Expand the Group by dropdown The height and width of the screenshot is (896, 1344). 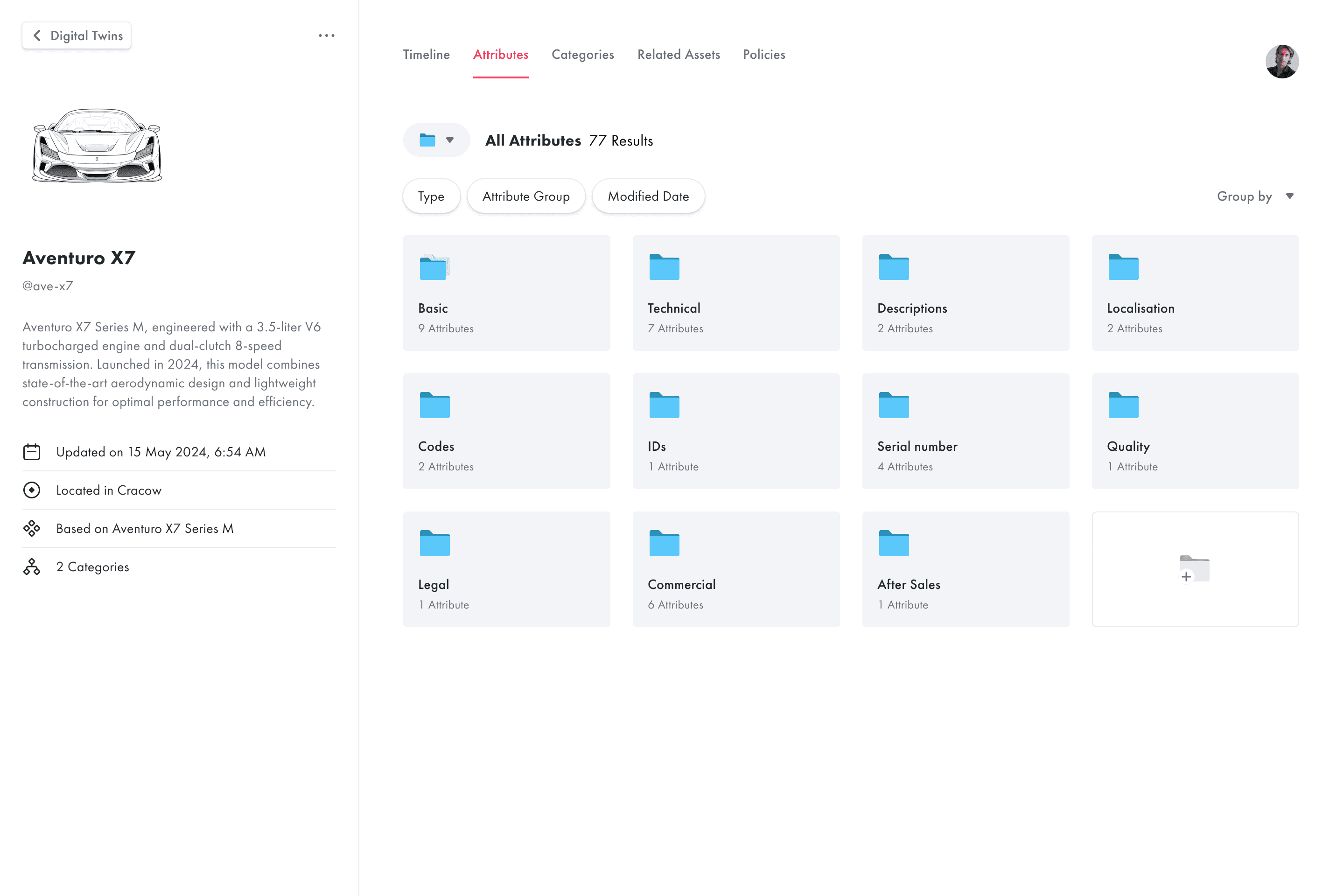tap(1255, 196)
